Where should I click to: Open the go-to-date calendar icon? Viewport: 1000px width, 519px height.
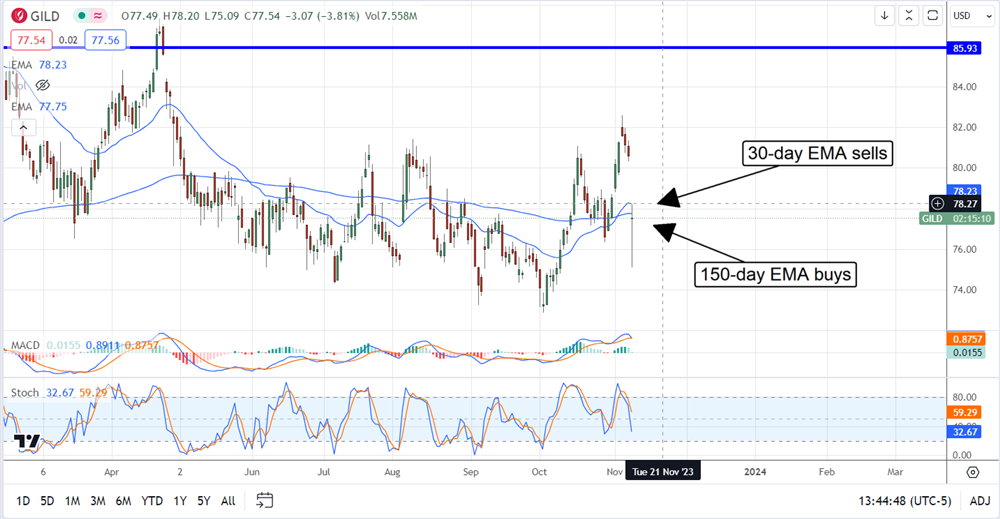265,501
